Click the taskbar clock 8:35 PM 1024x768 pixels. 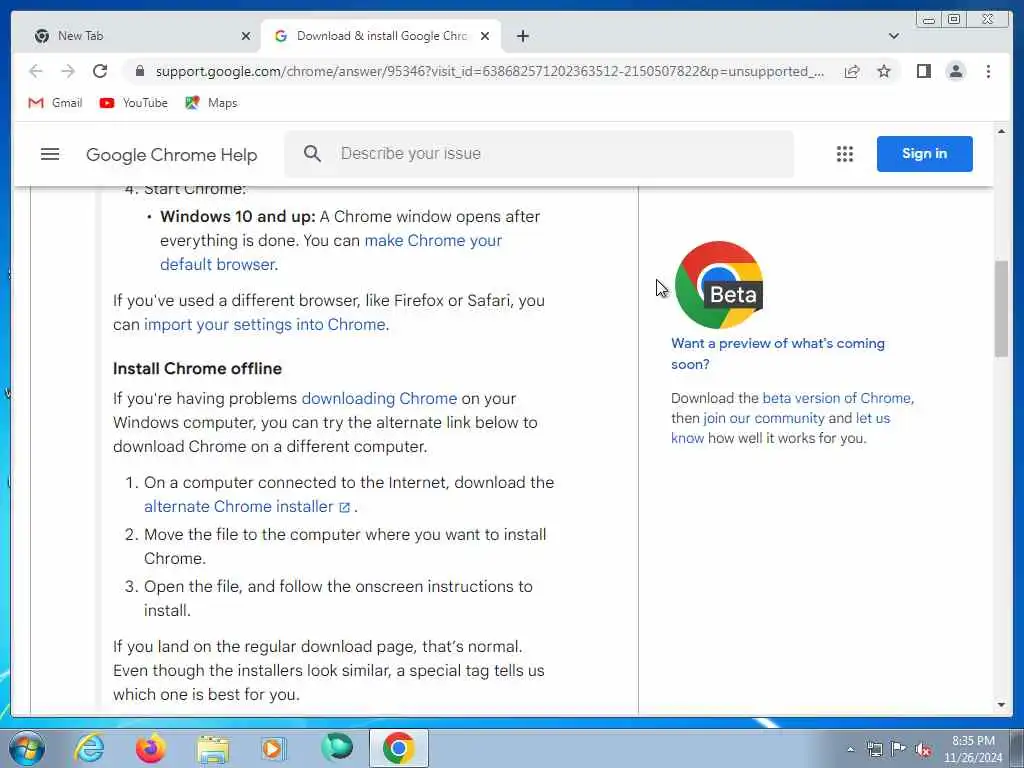pyautogui.click(x=973, y=749)
